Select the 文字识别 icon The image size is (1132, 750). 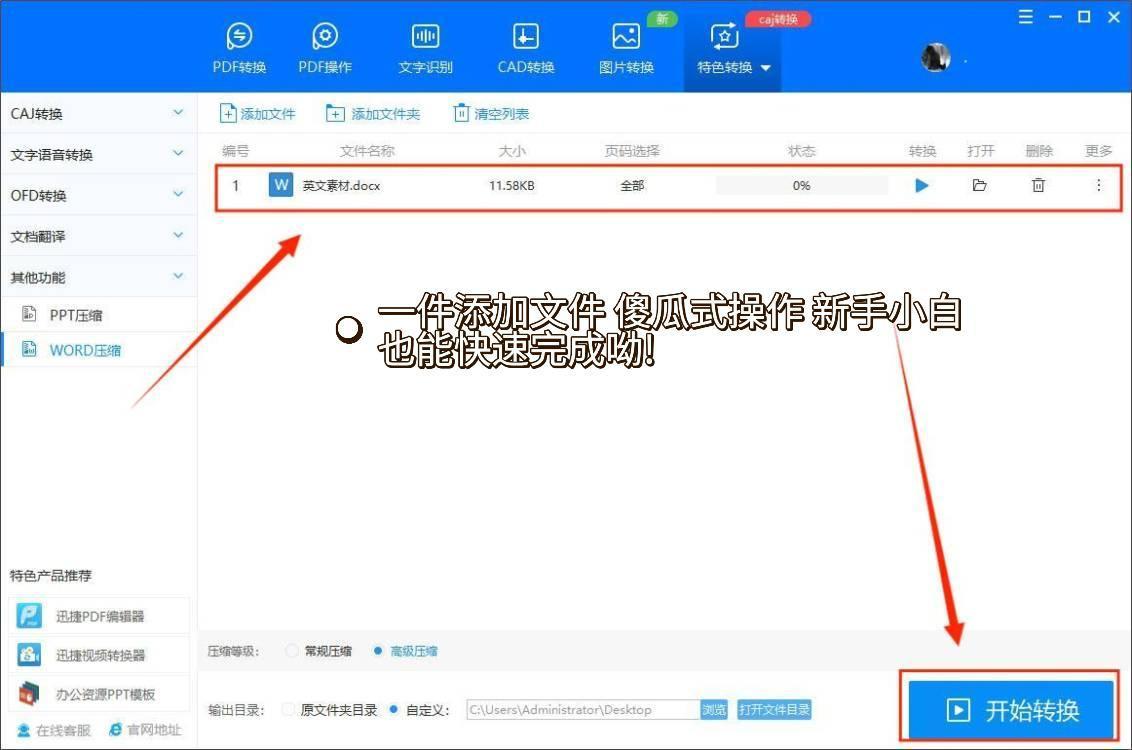(425, 35)
